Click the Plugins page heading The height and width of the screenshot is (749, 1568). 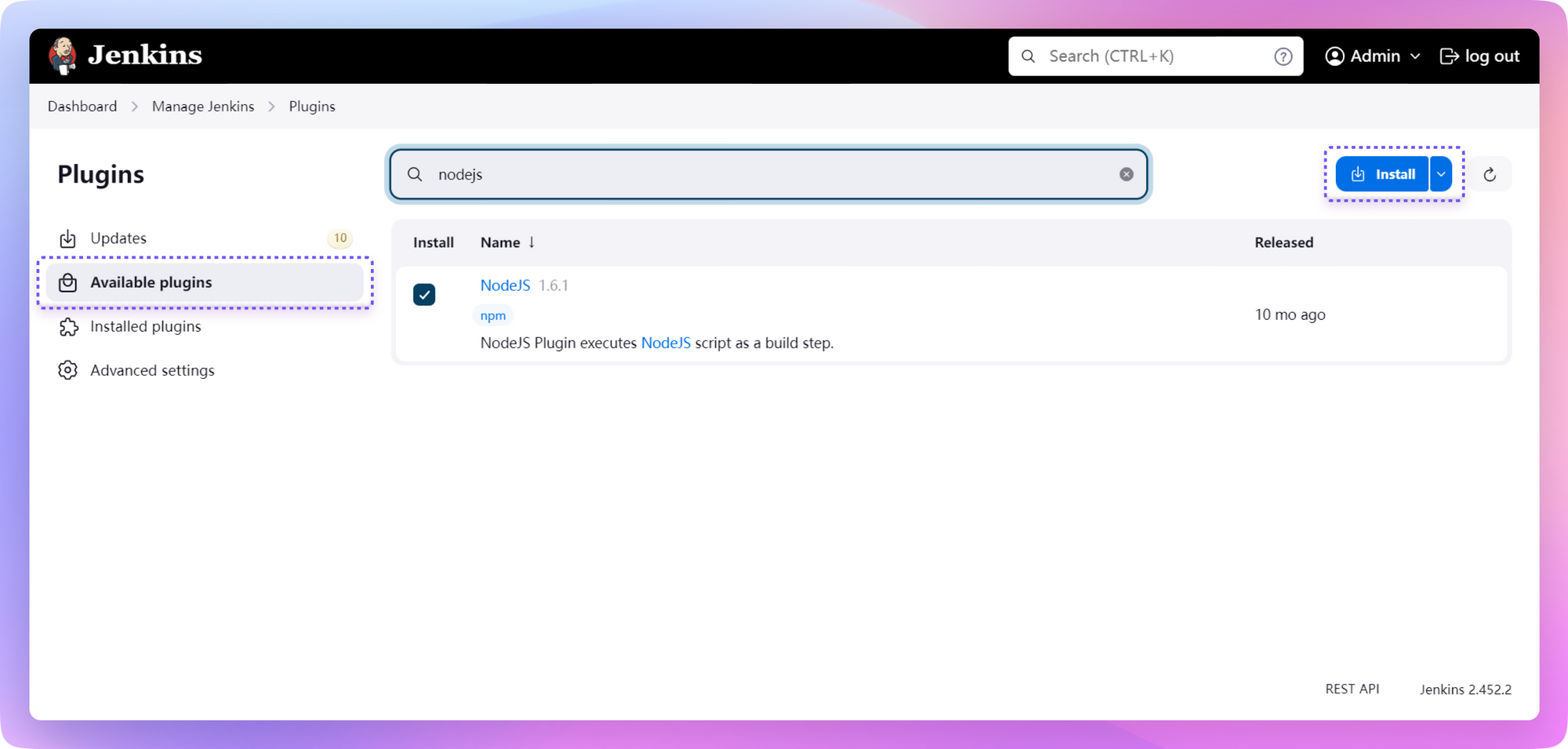[x=101, y=174]
